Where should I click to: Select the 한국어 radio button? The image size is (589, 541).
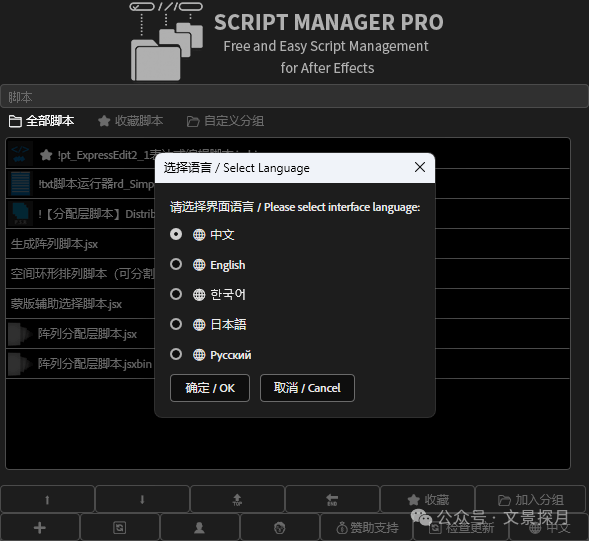176,294
